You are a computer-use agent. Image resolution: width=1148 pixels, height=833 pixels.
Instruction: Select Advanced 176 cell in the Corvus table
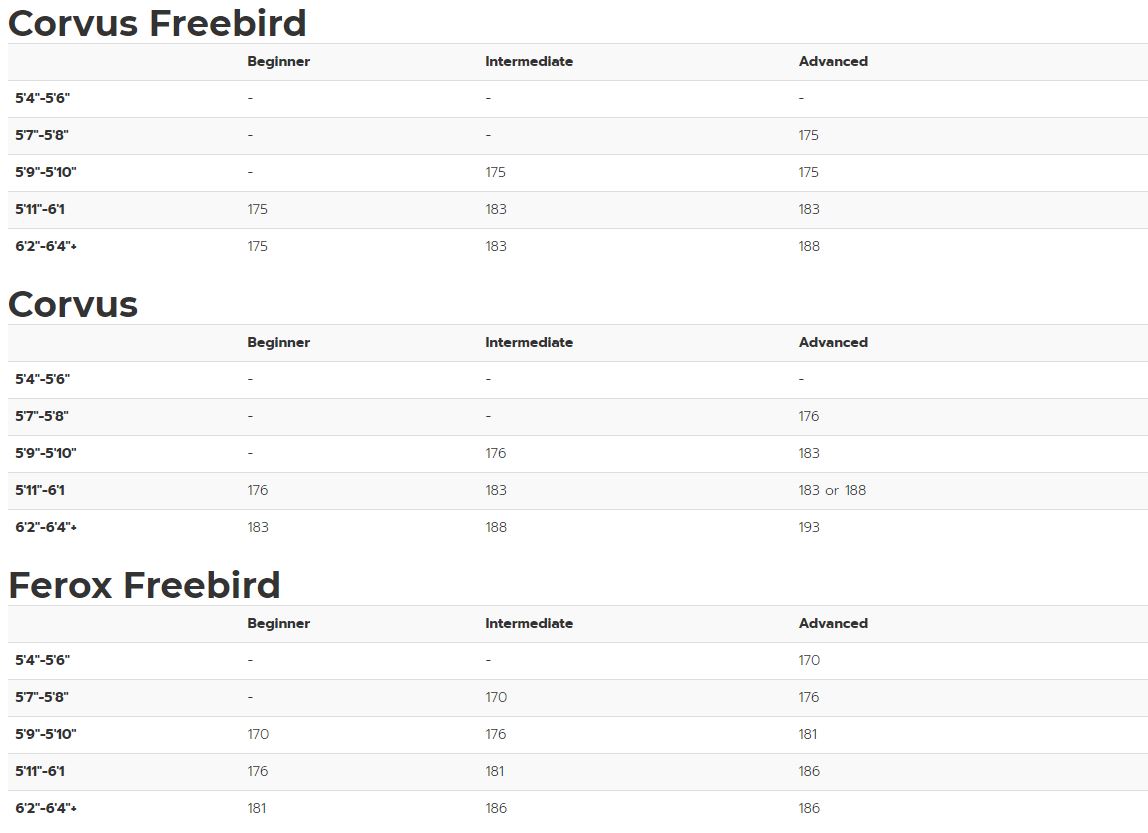click(x=809, y=416)
